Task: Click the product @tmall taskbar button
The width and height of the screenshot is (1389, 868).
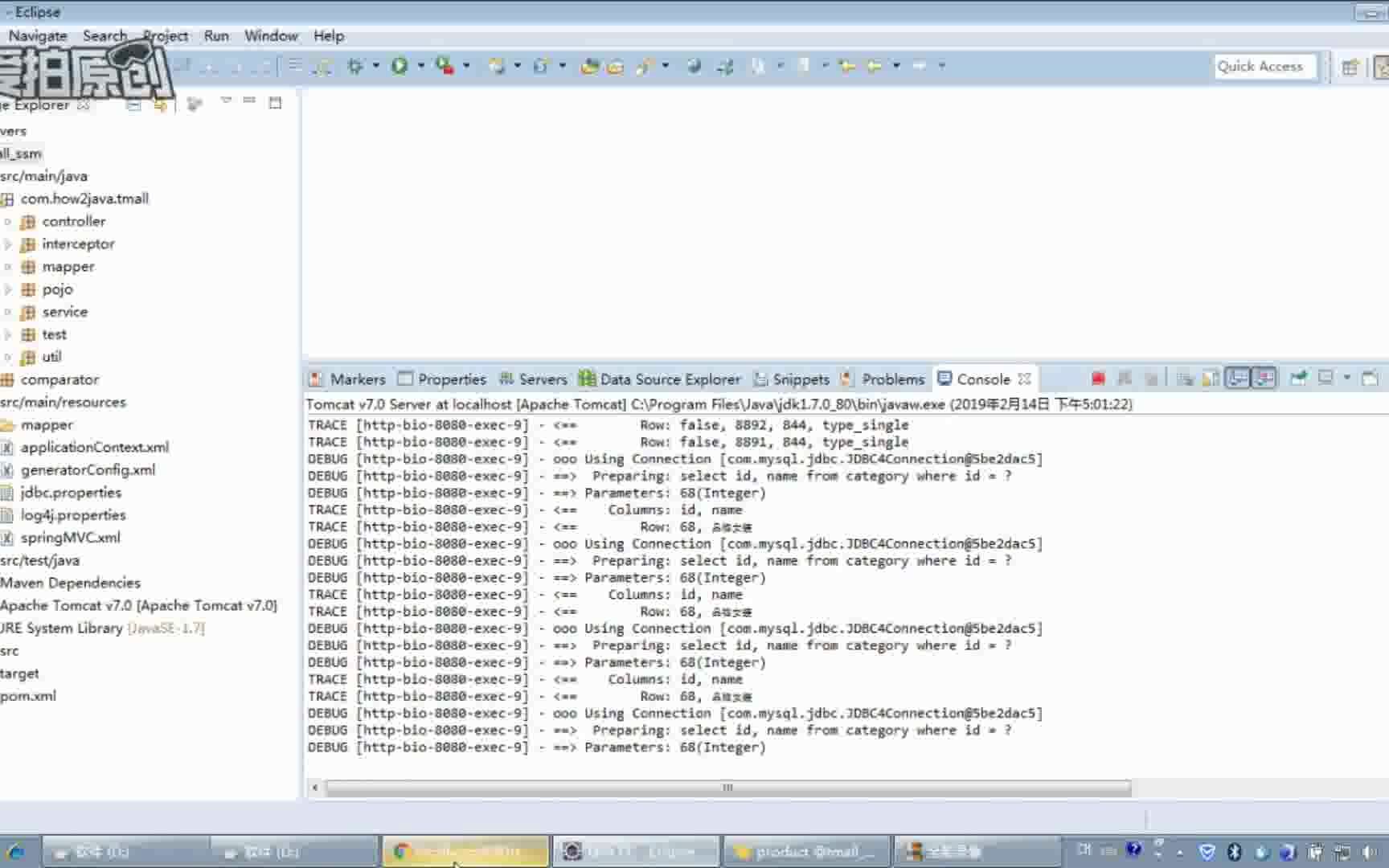Action: 806,852
